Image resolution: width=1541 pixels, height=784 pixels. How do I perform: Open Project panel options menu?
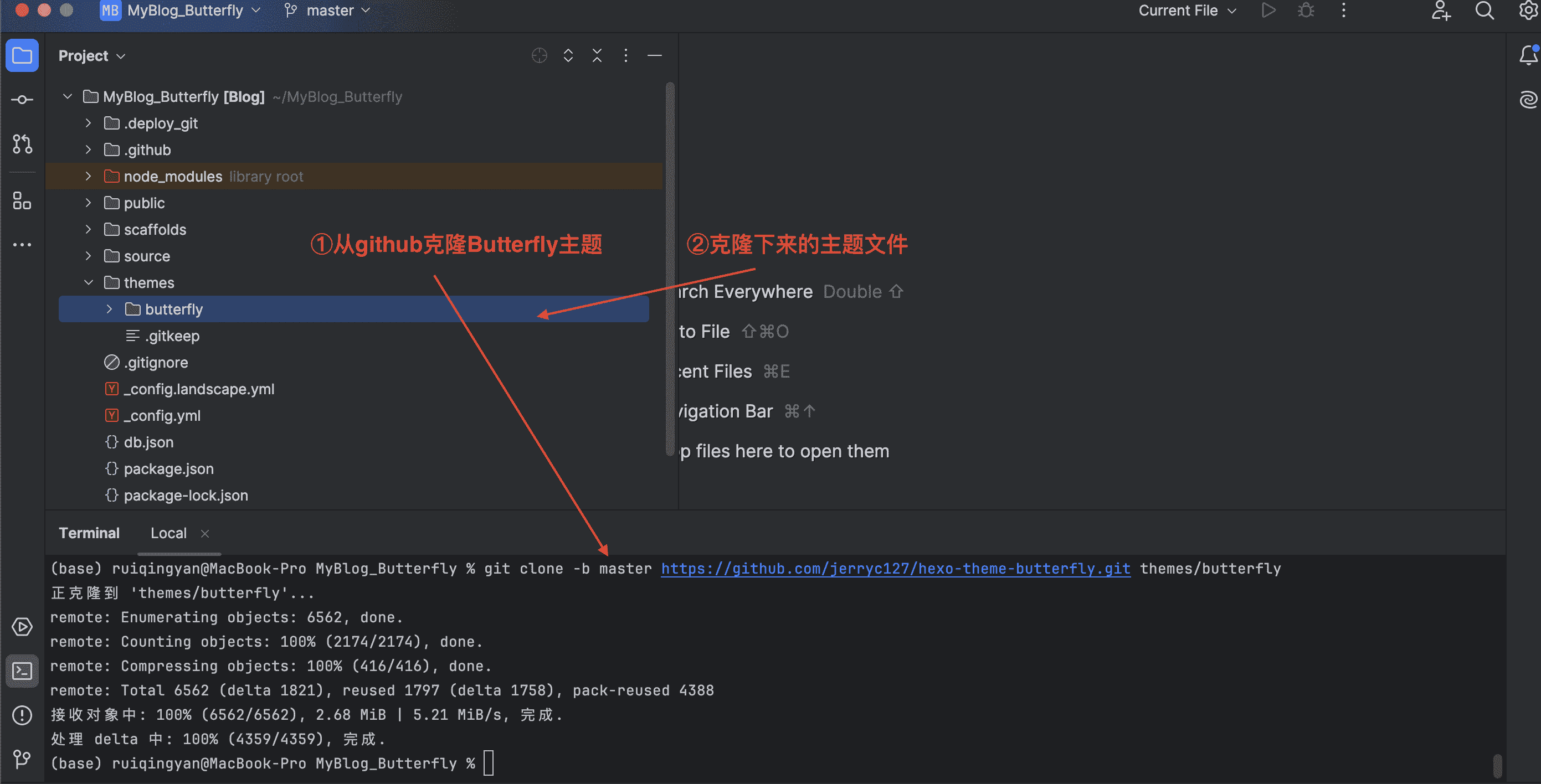(x=626, y=55)
